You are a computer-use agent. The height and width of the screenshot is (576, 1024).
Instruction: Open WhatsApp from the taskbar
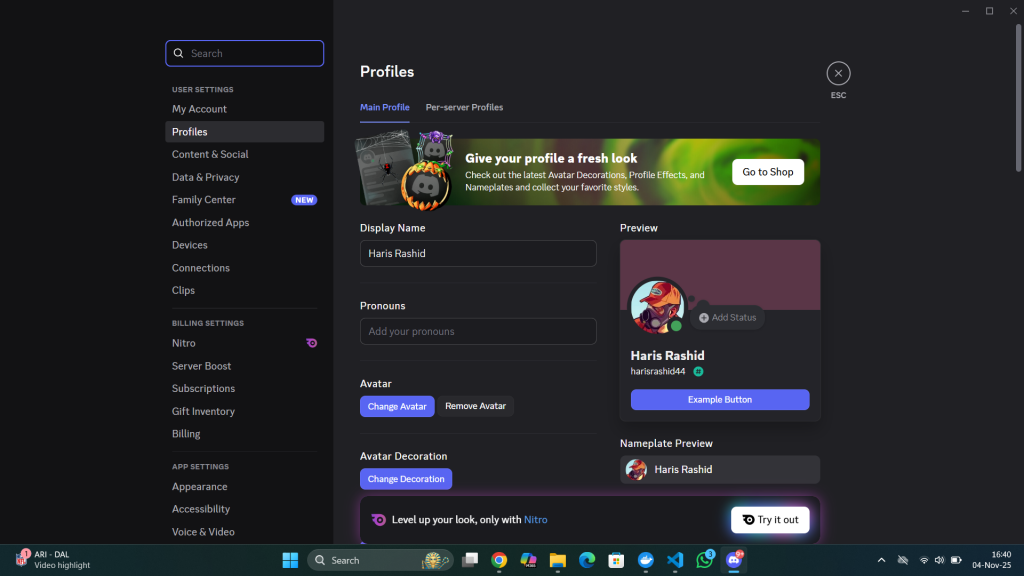pyautogui.click(x=705, y=560)
